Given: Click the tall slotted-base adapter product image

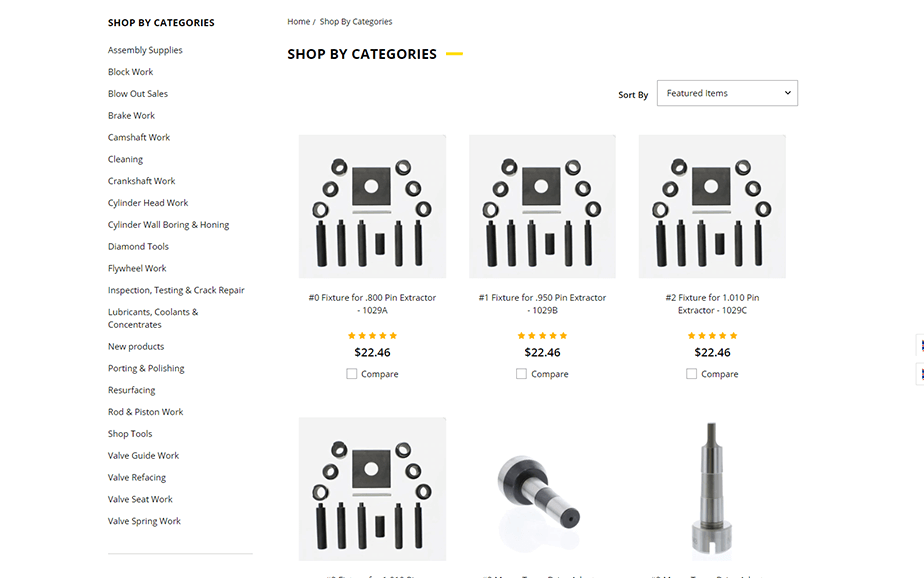Looking at the screenshot, I should tap(712, 490).
